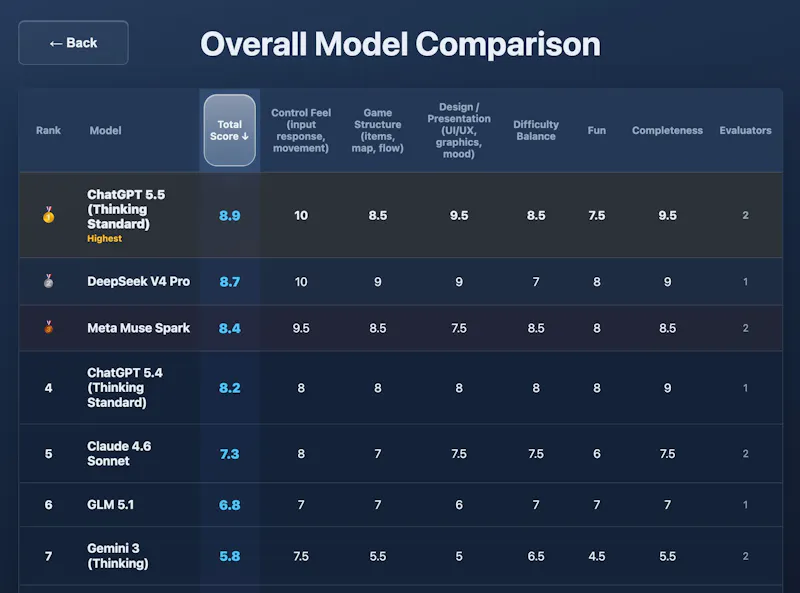Click the Rank column header
The width and height of the screenshot is (800, 593).
pyautogui.click(x=48, y=130)
